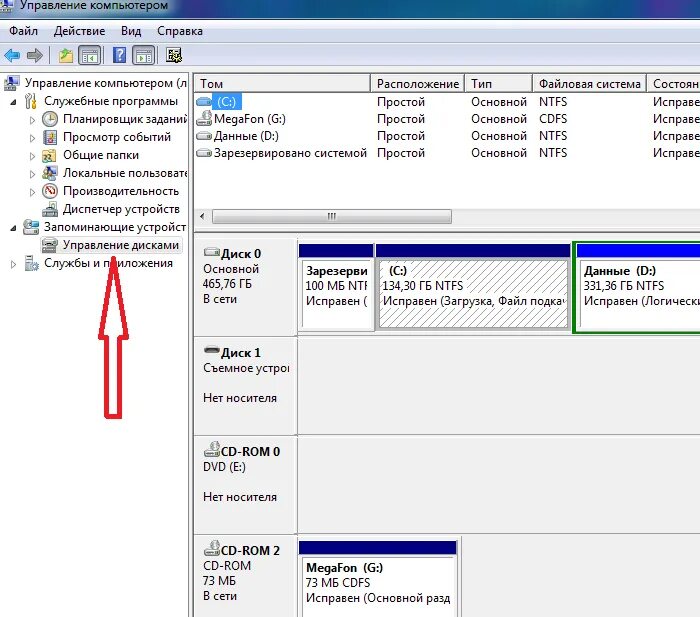
Task: Open the Файл menu
Action: tap(23, 31)
